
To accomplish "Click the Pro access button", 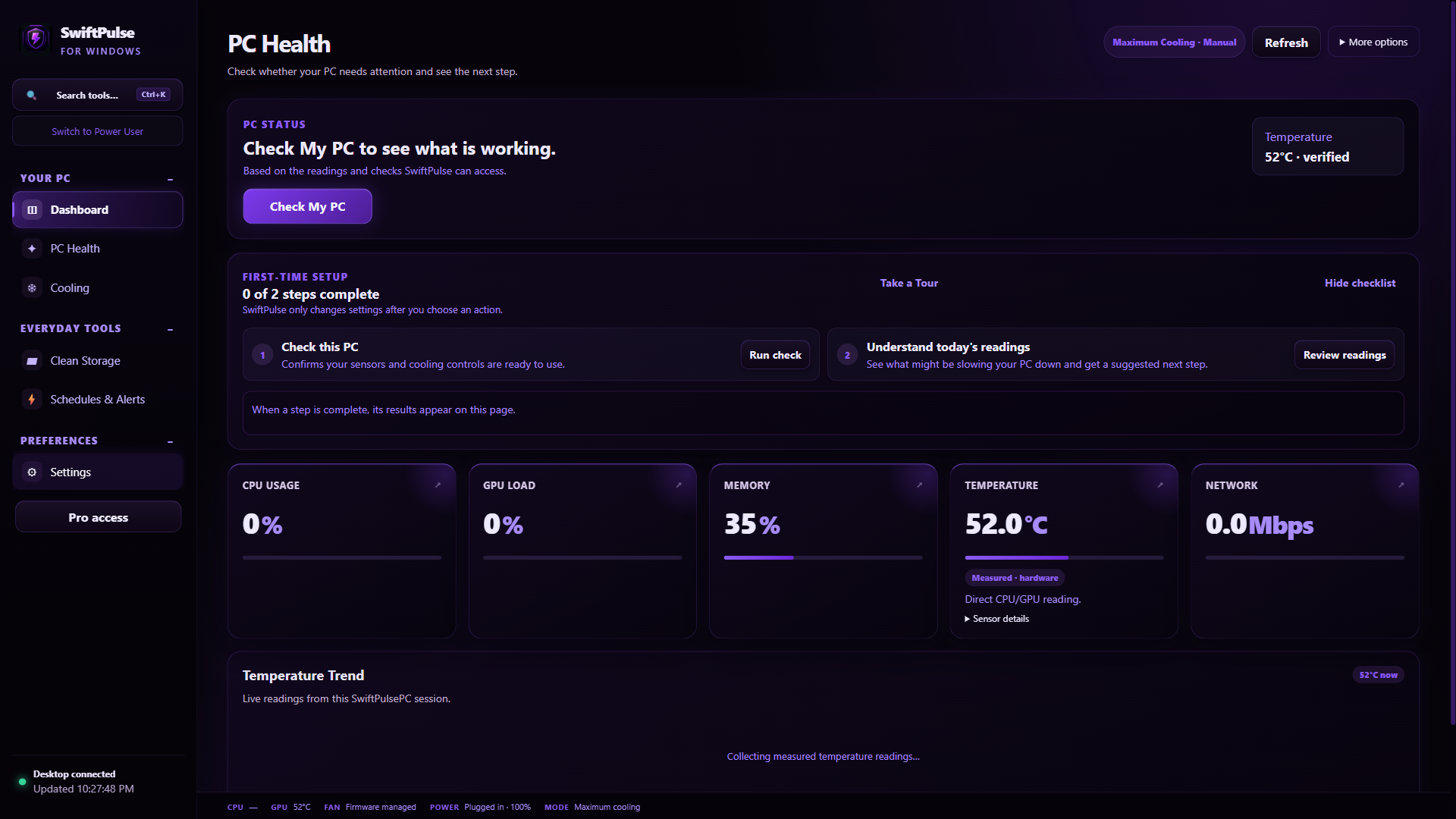I will [98, 517].
